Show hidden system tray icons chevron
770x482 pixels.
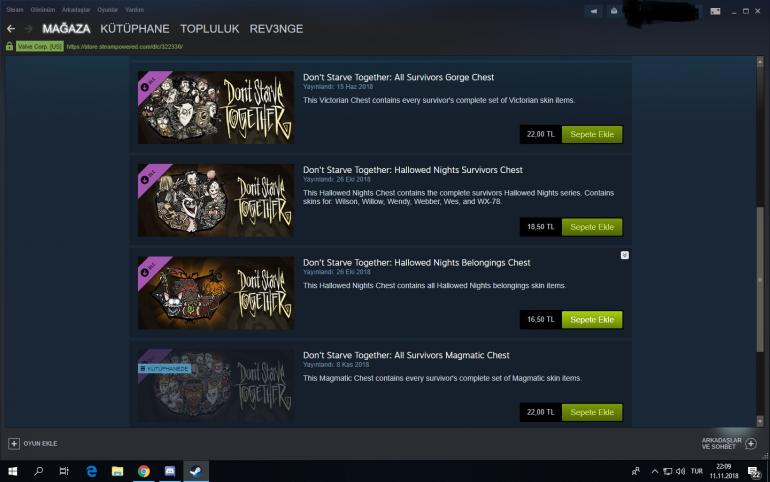655,471
